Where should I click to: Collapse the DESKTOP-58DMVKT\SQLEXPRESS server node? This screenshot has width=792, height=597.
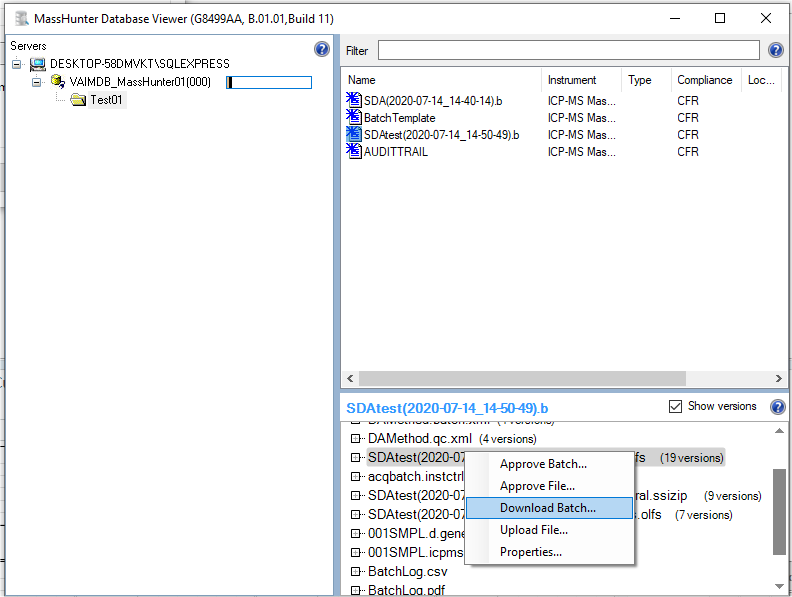[17, 64]
